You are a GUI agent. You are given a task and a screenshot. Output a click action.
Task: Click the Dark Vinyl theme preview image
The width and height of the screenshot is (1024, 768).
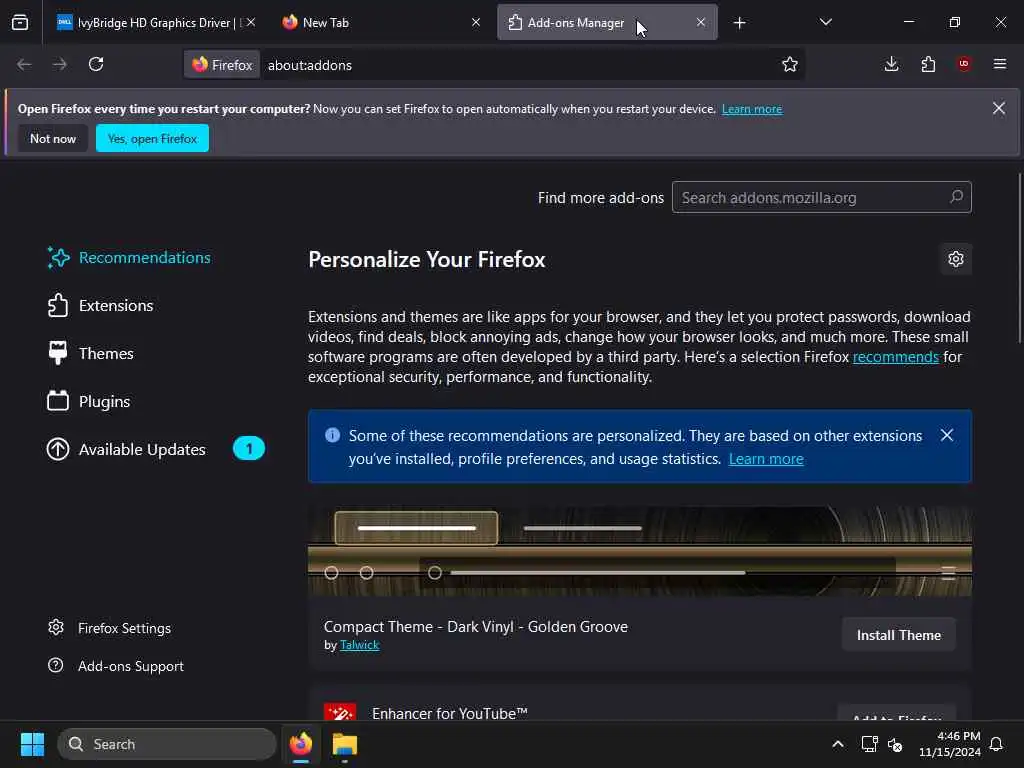pos(640,551)
